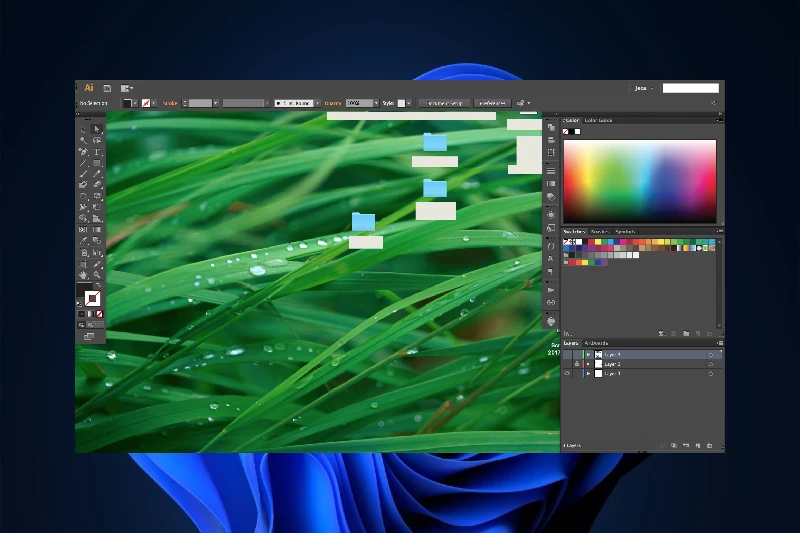Open the Links panel icon in dock
This screenshot has height=533, width=800.
click(550, 303)
